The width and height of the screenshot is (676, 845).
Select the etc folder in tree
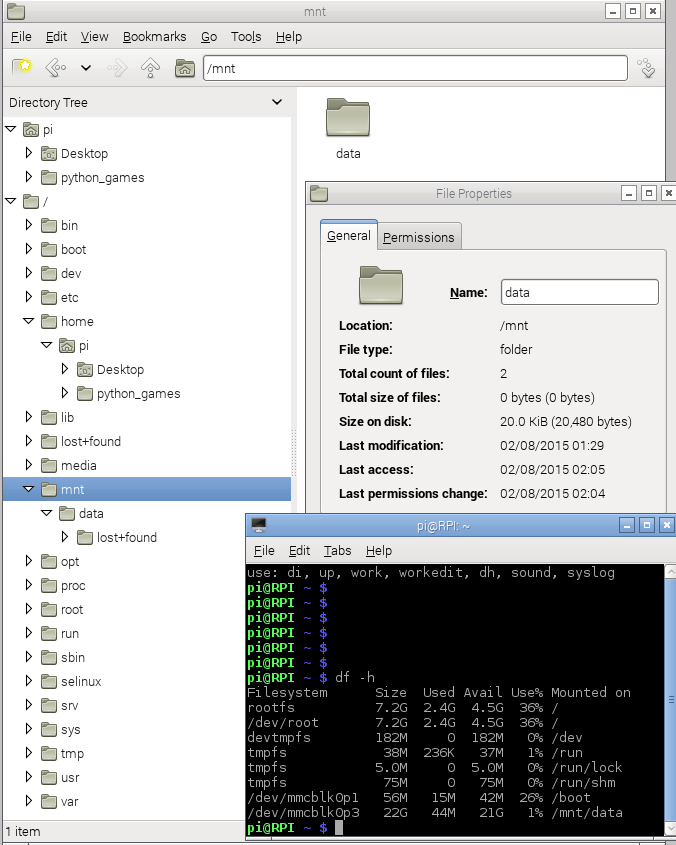[69, 298]
